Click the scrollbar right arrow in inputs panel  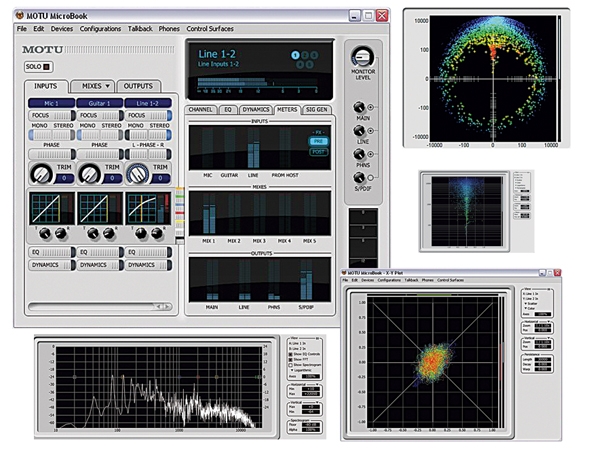167,307
